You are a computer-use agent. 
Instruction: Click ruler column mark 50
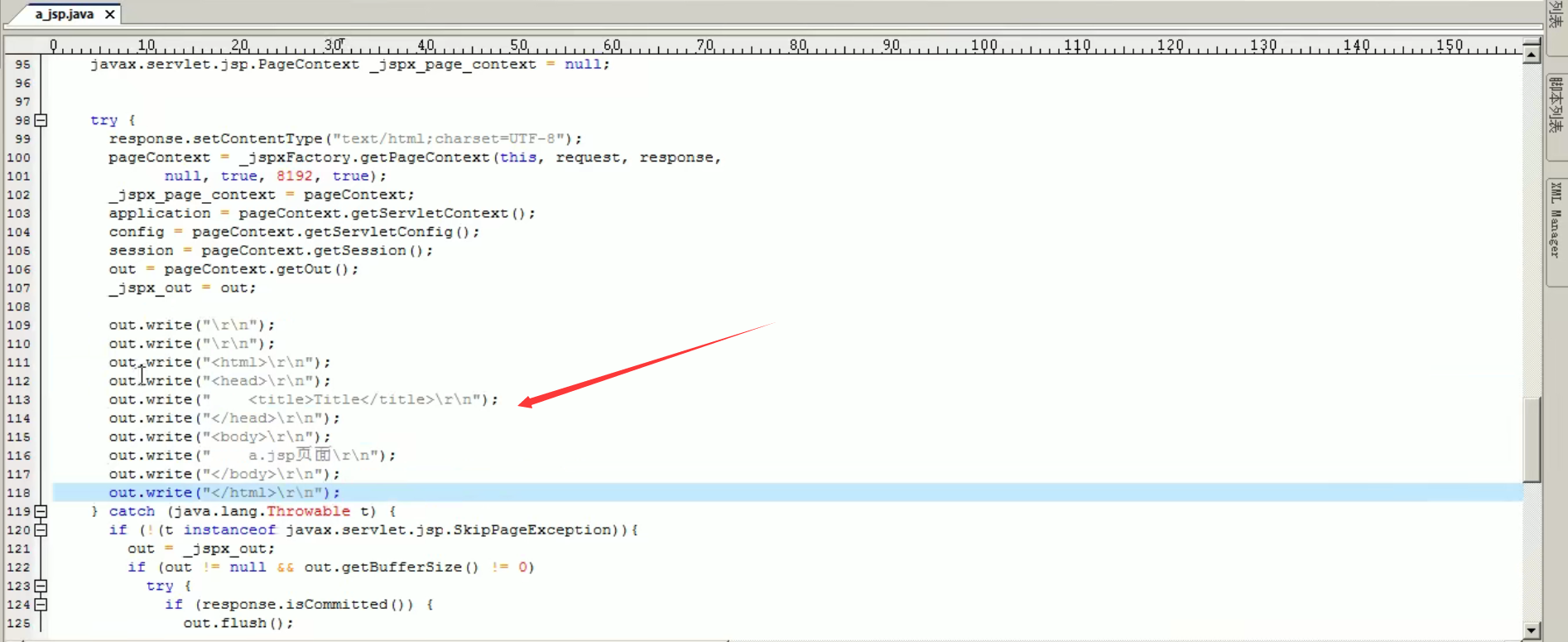click(x=518, y=46)
